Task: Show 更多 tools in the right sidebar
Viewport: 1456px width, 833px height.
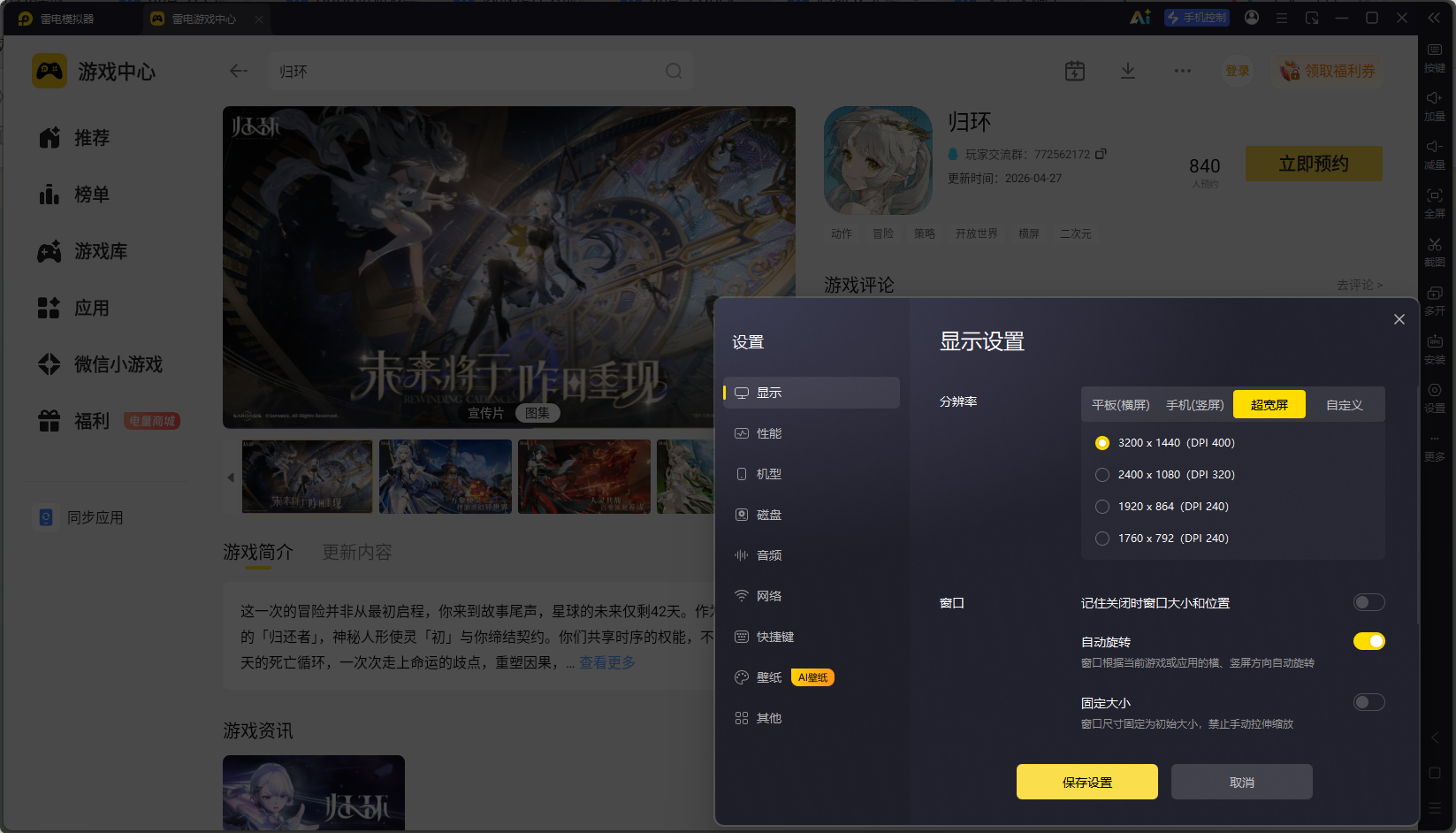Action: click(1434, 447)
